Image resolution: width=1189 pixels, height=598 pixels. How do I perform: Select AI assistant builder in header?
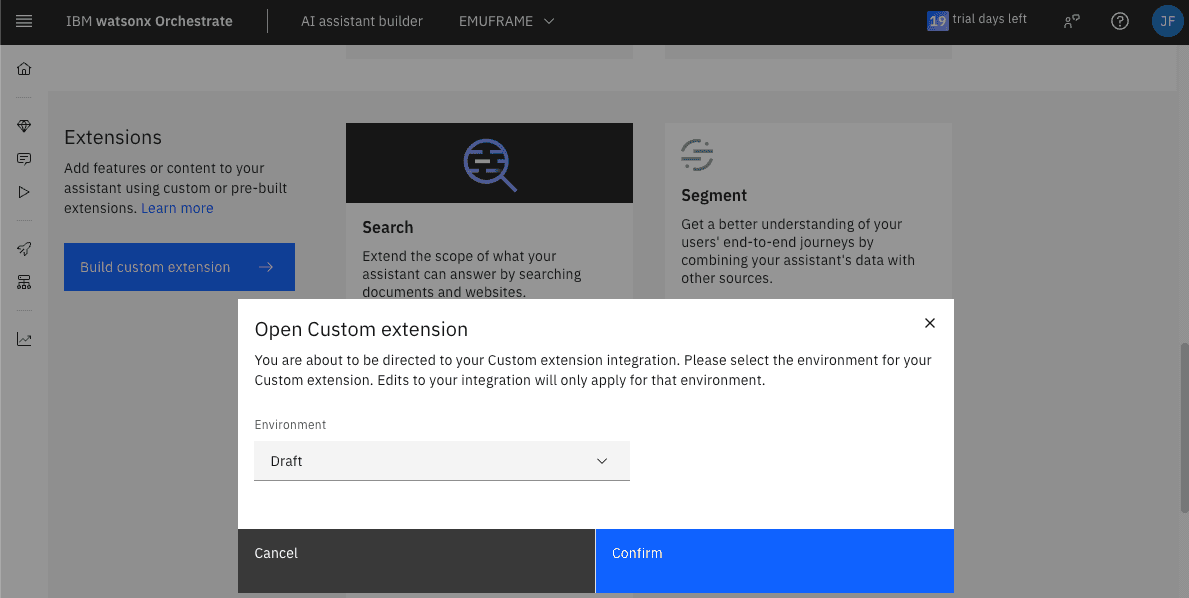click(362, 21)
